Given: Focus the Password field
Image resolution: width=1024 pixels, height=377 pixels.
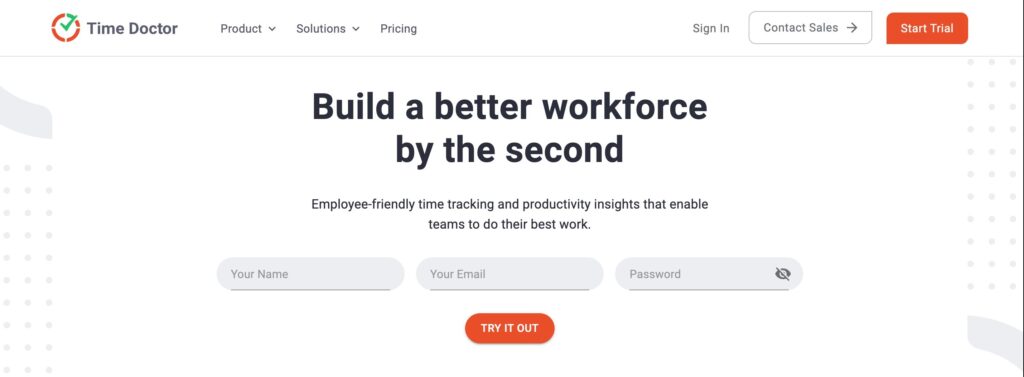Looking at the screenshot, I should point(709,274).
